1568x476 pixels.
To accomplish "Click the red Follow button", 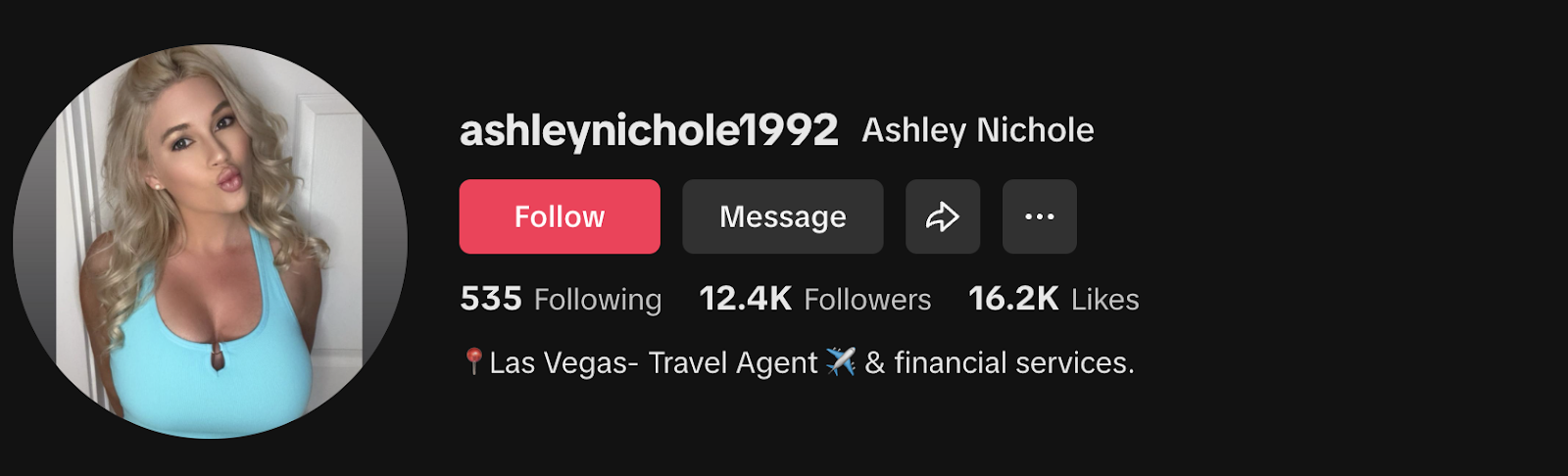I will 560,216.
